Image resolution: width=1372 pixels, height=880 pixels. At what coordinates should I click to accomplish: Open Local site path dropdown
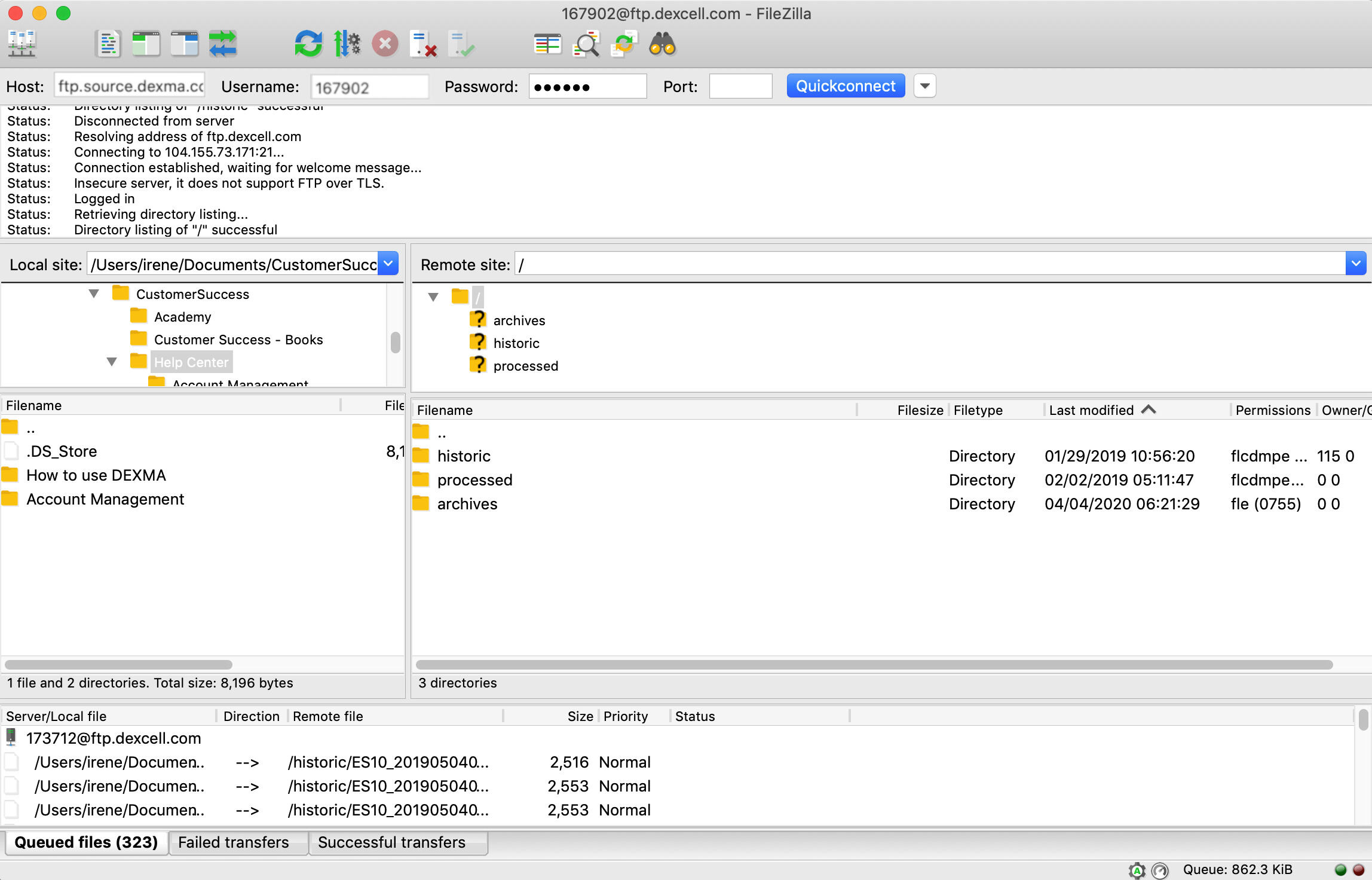click(388, 264)
